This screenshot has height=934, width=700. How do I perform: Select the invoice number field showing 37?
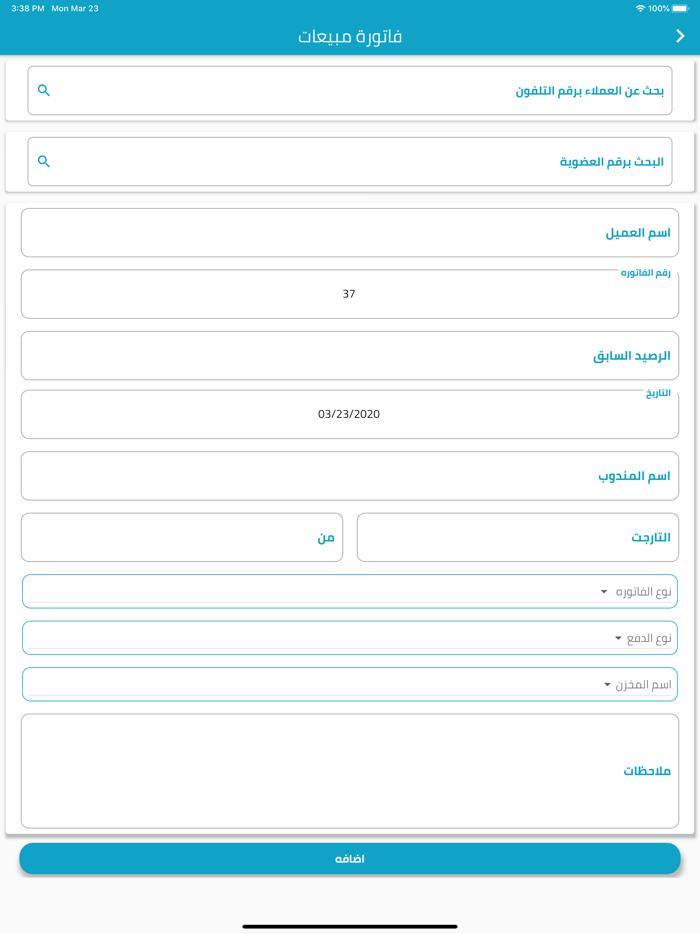pos(350,294)
